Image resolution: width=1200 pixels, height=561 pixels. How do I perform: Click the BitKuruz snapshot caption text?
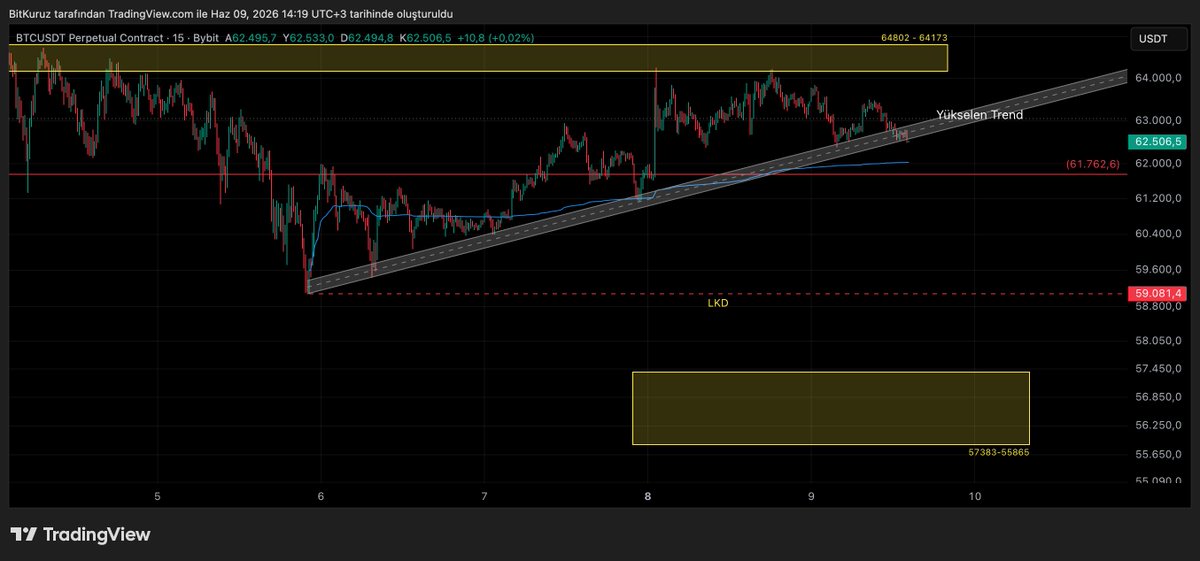pyautogui.click(x=231, y=14)
